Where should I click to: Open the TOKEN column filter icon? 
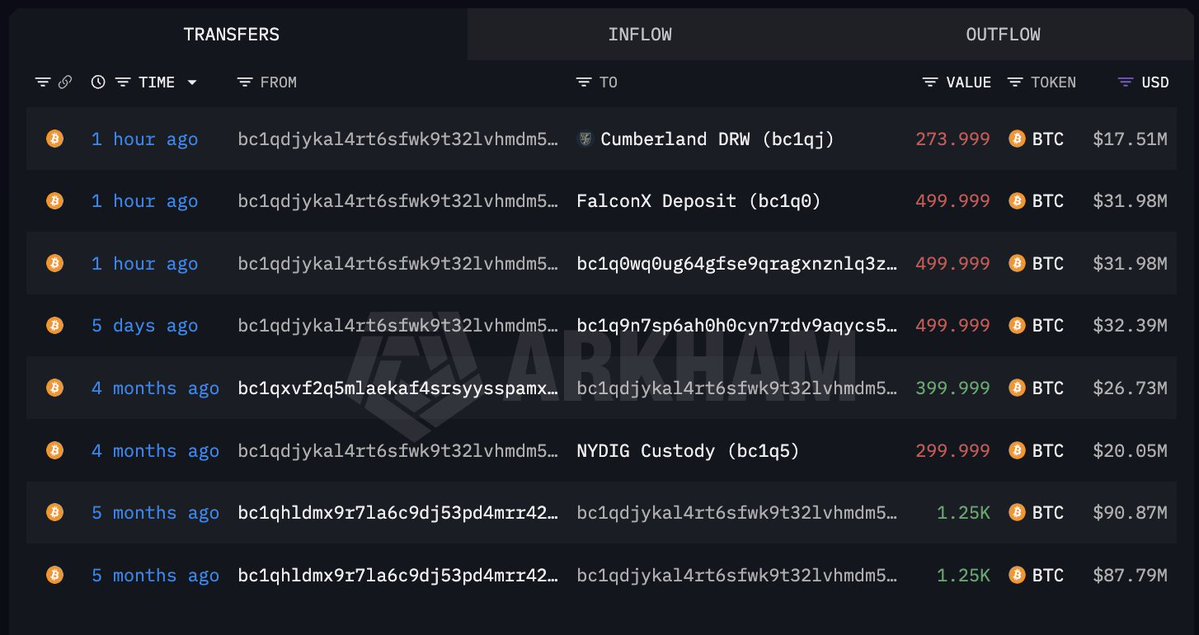click(x=1015, y=82)
